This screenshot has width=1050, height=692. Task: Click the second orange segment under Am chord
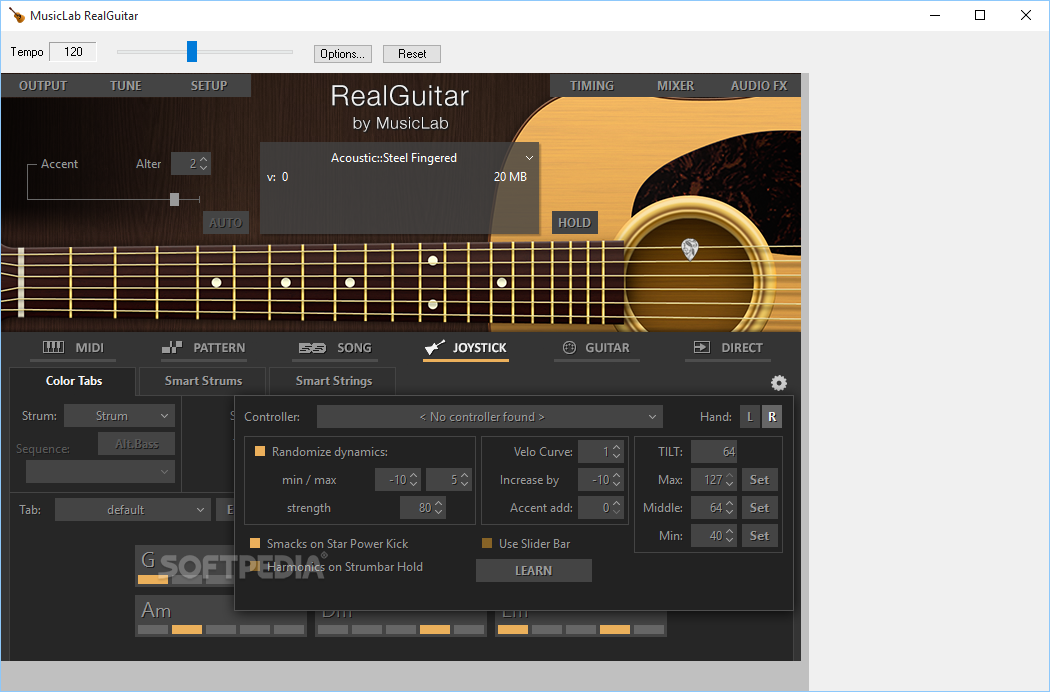(x=187, y=630)
